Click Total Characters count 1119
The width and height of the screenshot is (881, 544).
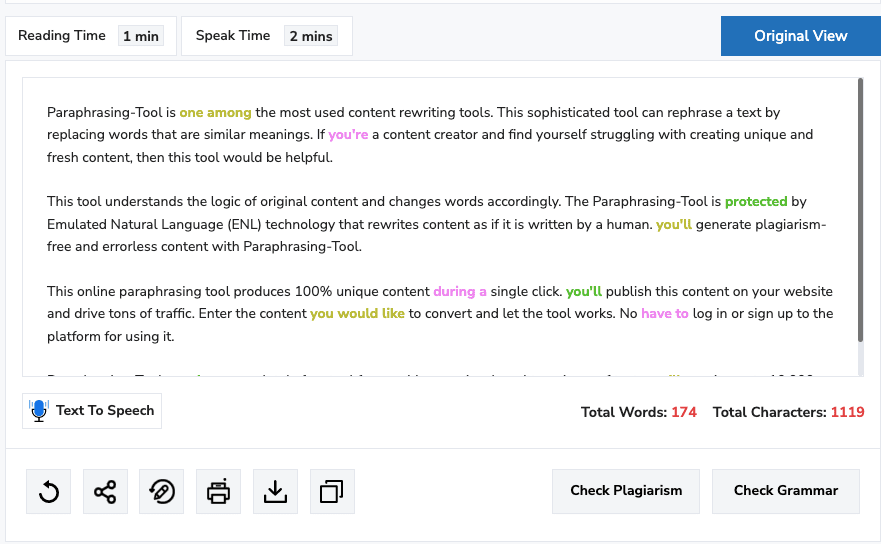coord(847,412)
